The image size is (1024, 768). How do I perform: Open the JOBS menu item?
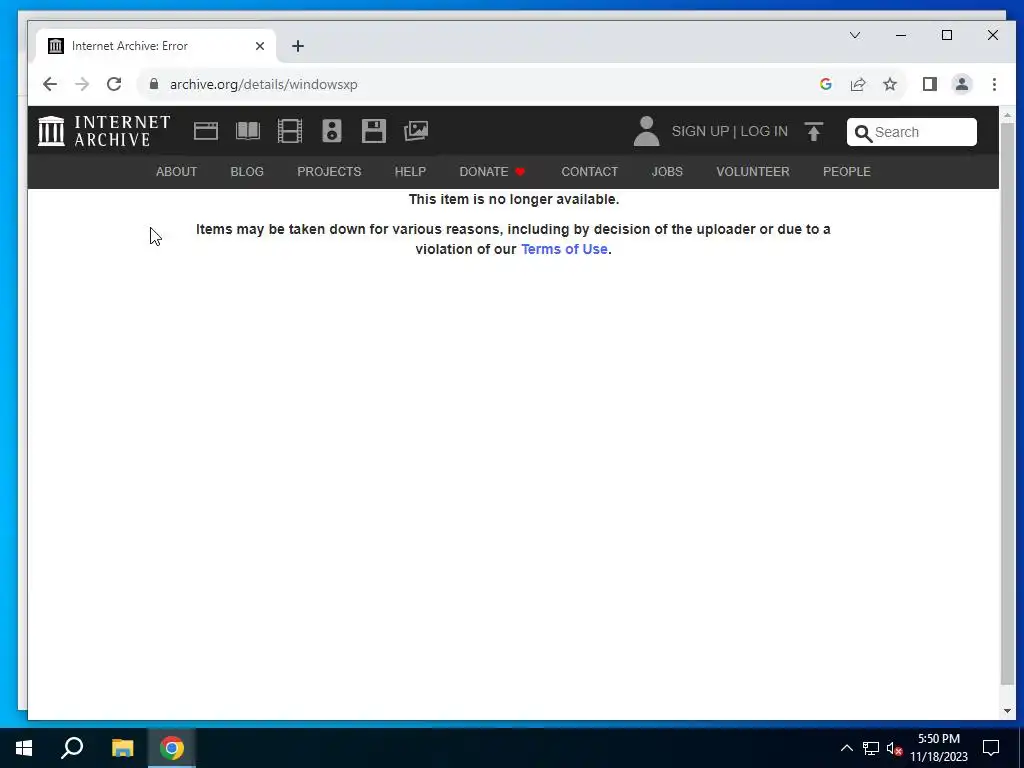click(667, 172)
